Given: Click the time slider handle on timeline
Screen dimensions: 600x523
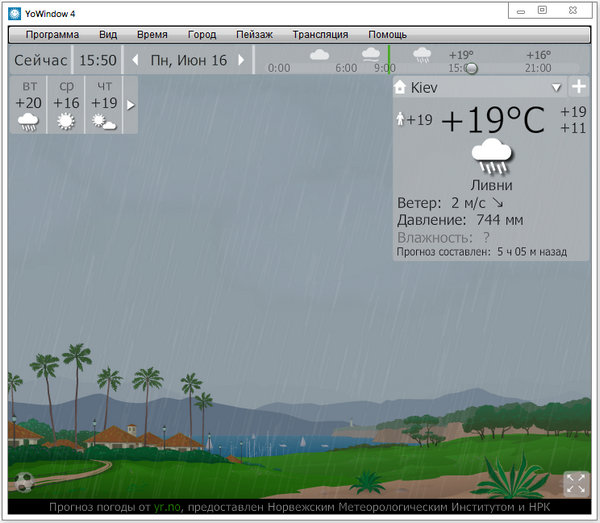Looking at the screenshot, I should click(471, 68).
